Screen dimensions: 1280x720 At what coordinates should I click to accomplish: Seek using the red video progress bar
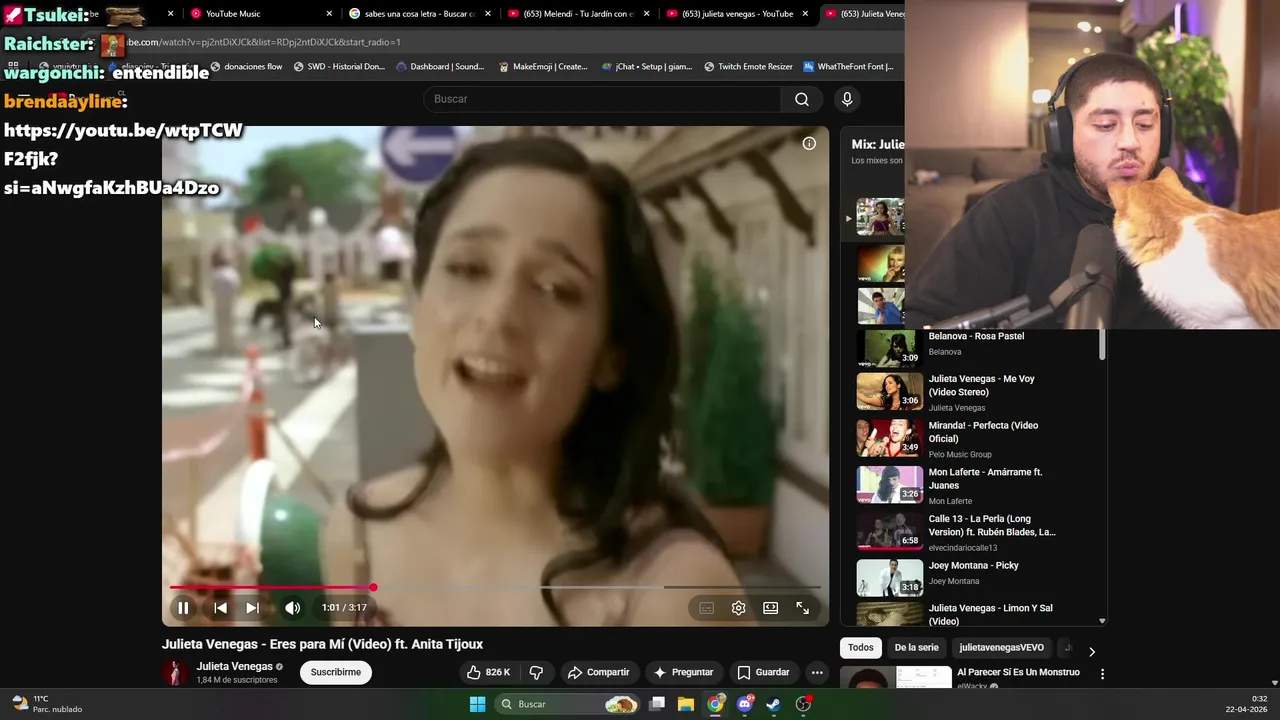pyautogui.click(x=495, y=588)
